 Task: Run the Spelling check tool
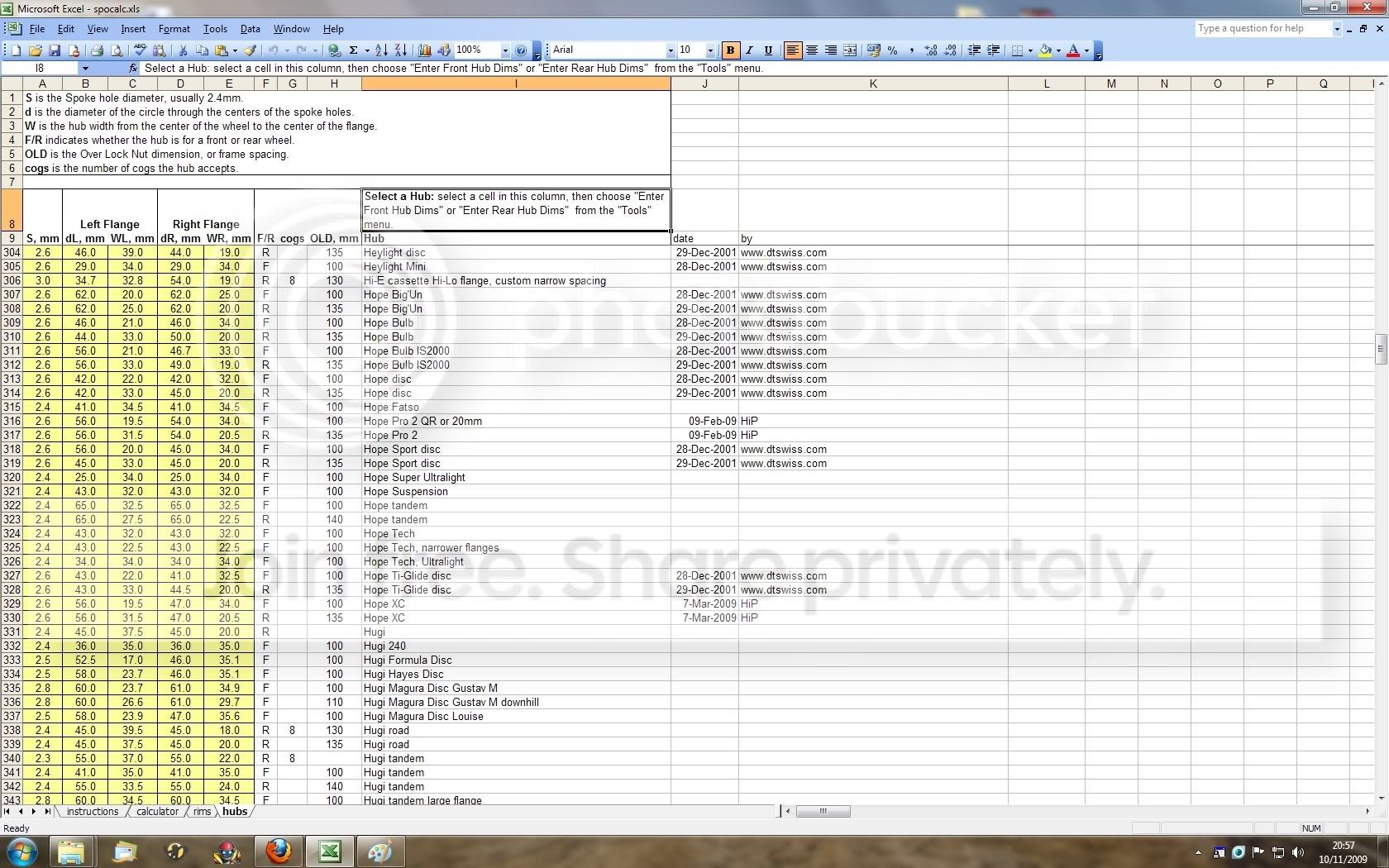coord(141,50)
